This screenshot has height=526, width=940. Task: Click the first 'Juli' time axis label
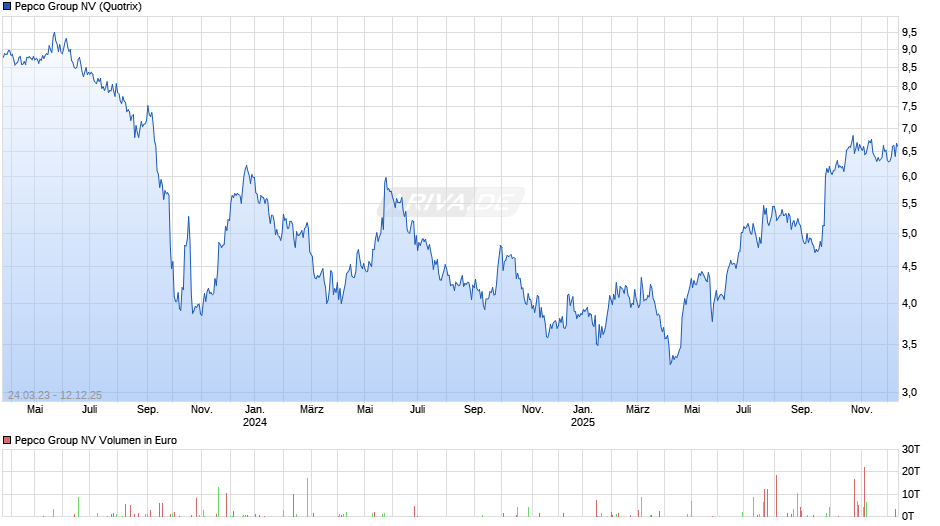(89, 410)
